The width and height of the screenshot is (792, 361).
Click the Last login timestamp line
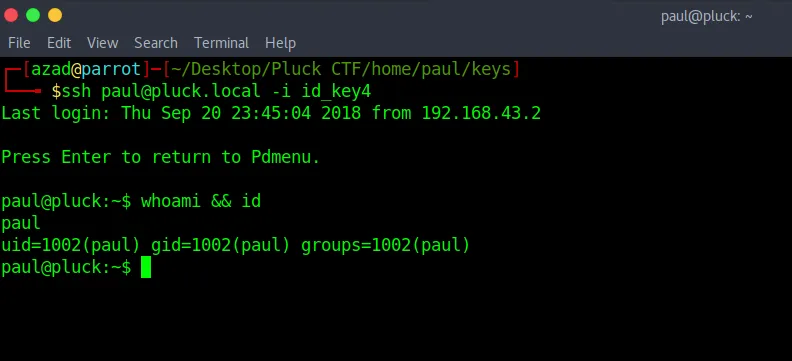coord(271,113)
